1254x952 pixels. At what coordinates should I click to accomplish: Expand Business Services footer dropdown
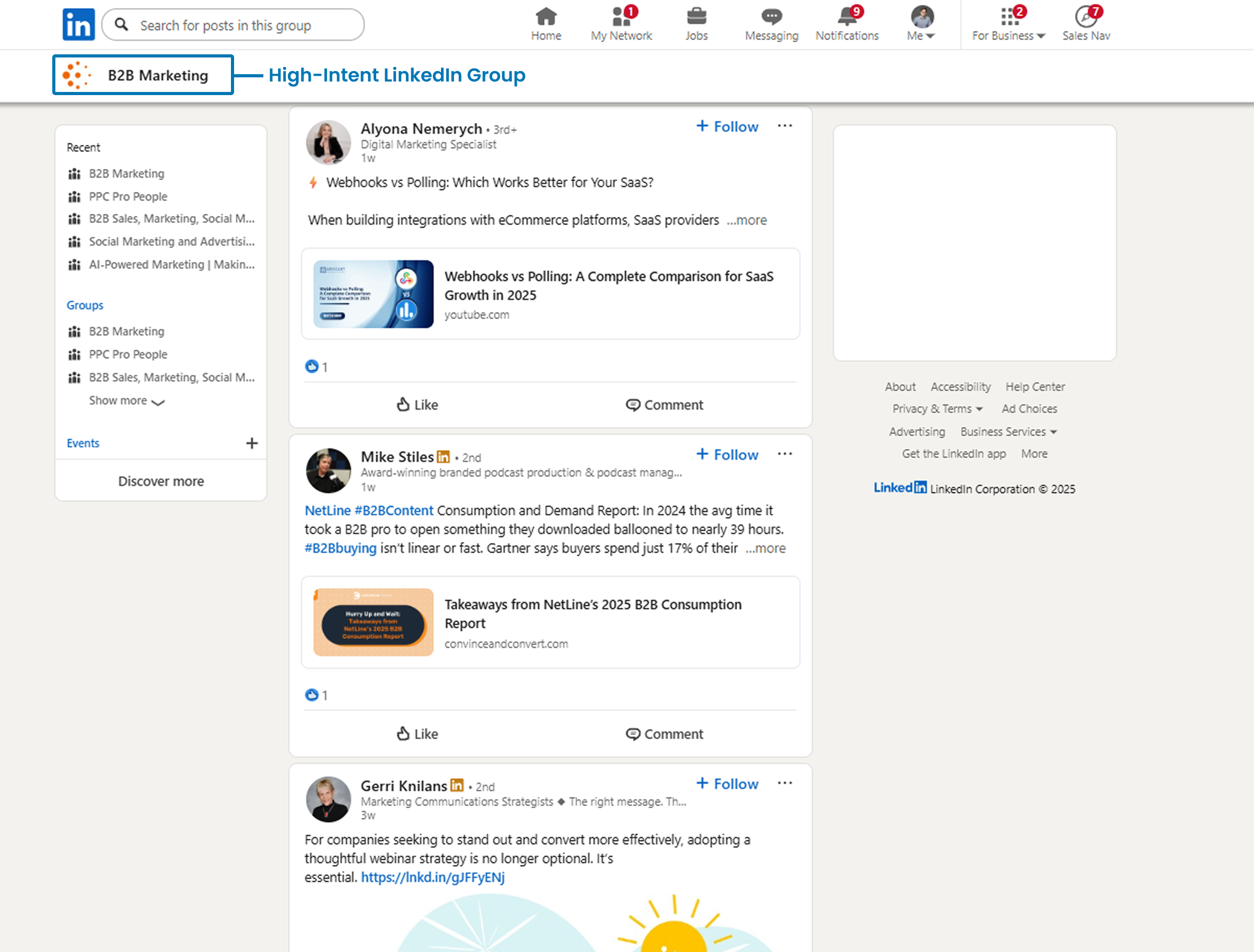click(x=1008, y=432)
